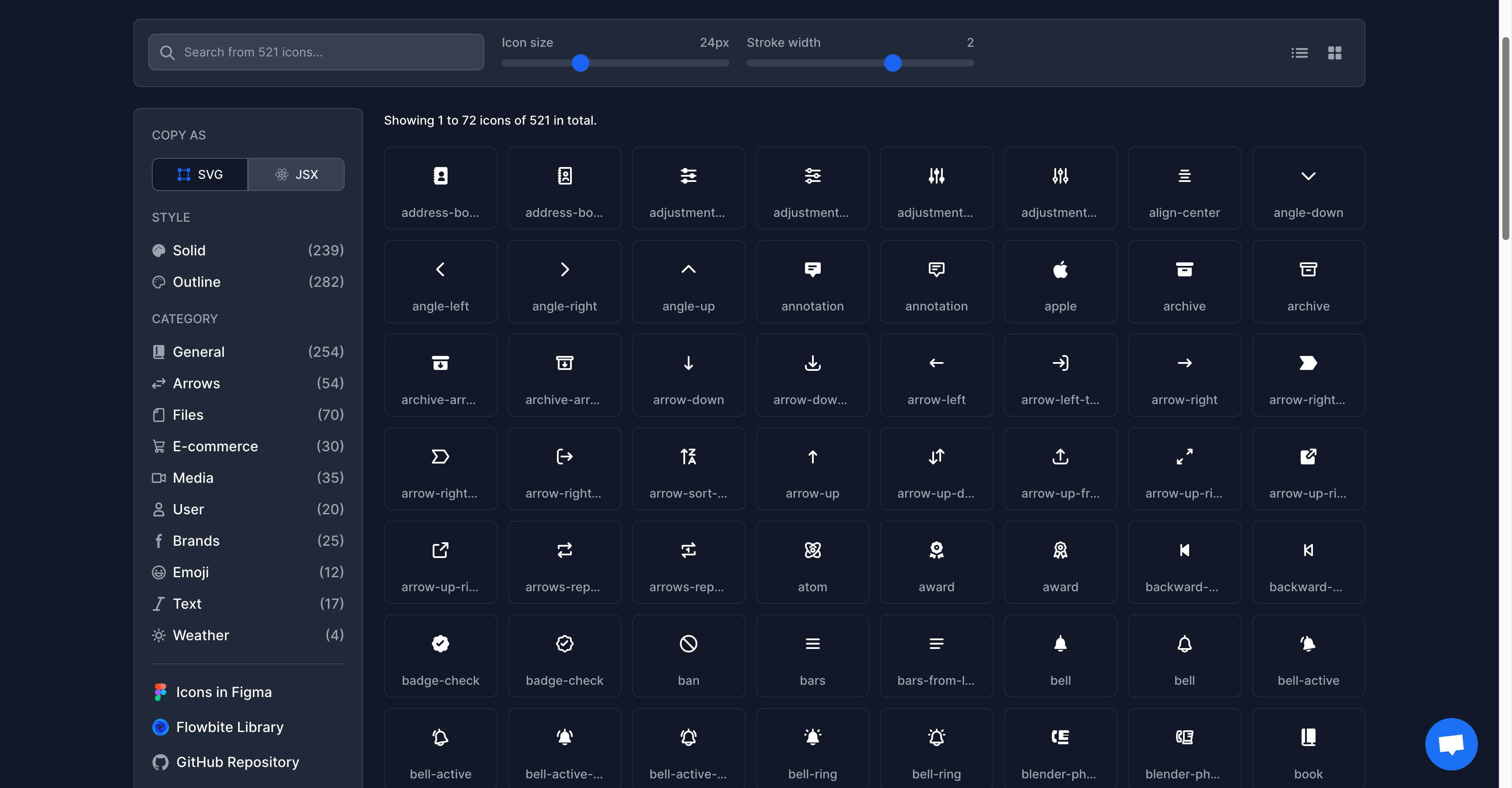Set copy format to JSX
This screenshot has width=1512, height=788.
tap(296, 174)
